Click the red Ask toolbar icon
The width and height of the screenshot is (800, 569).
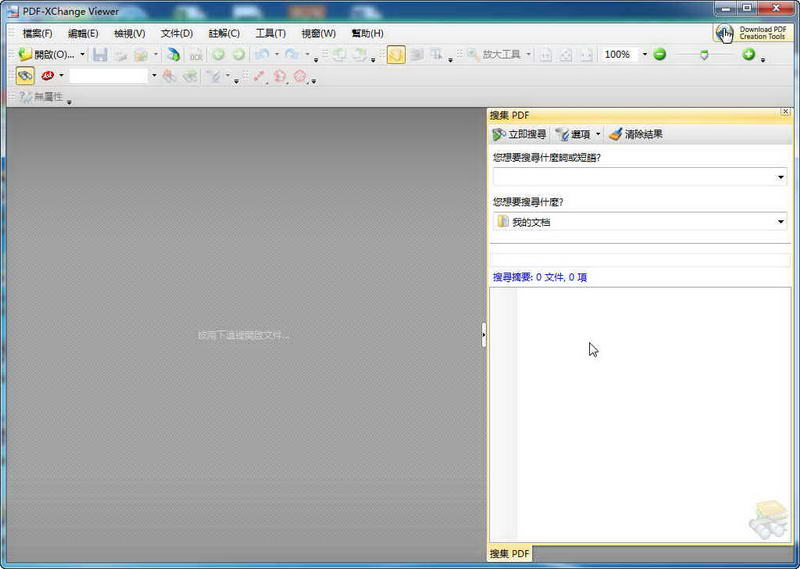(x=47, y=76)
